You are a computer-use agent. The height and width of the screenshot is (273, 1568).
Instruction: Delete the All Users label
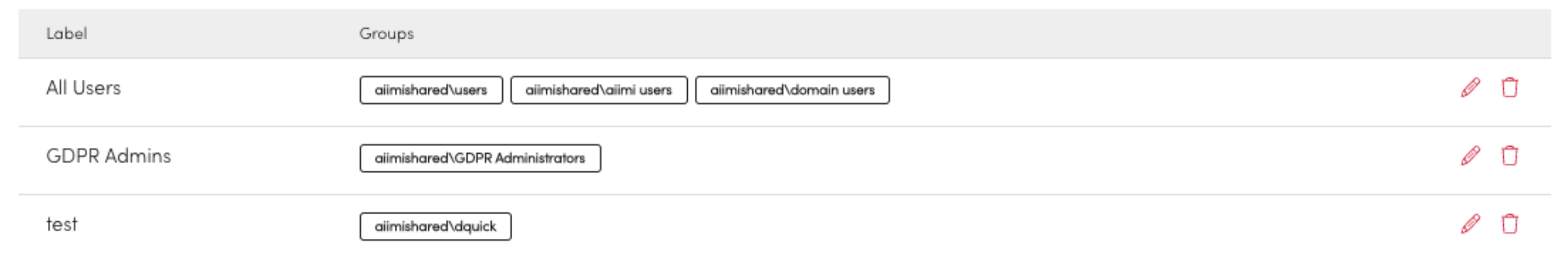click(x=1510, y=88)
